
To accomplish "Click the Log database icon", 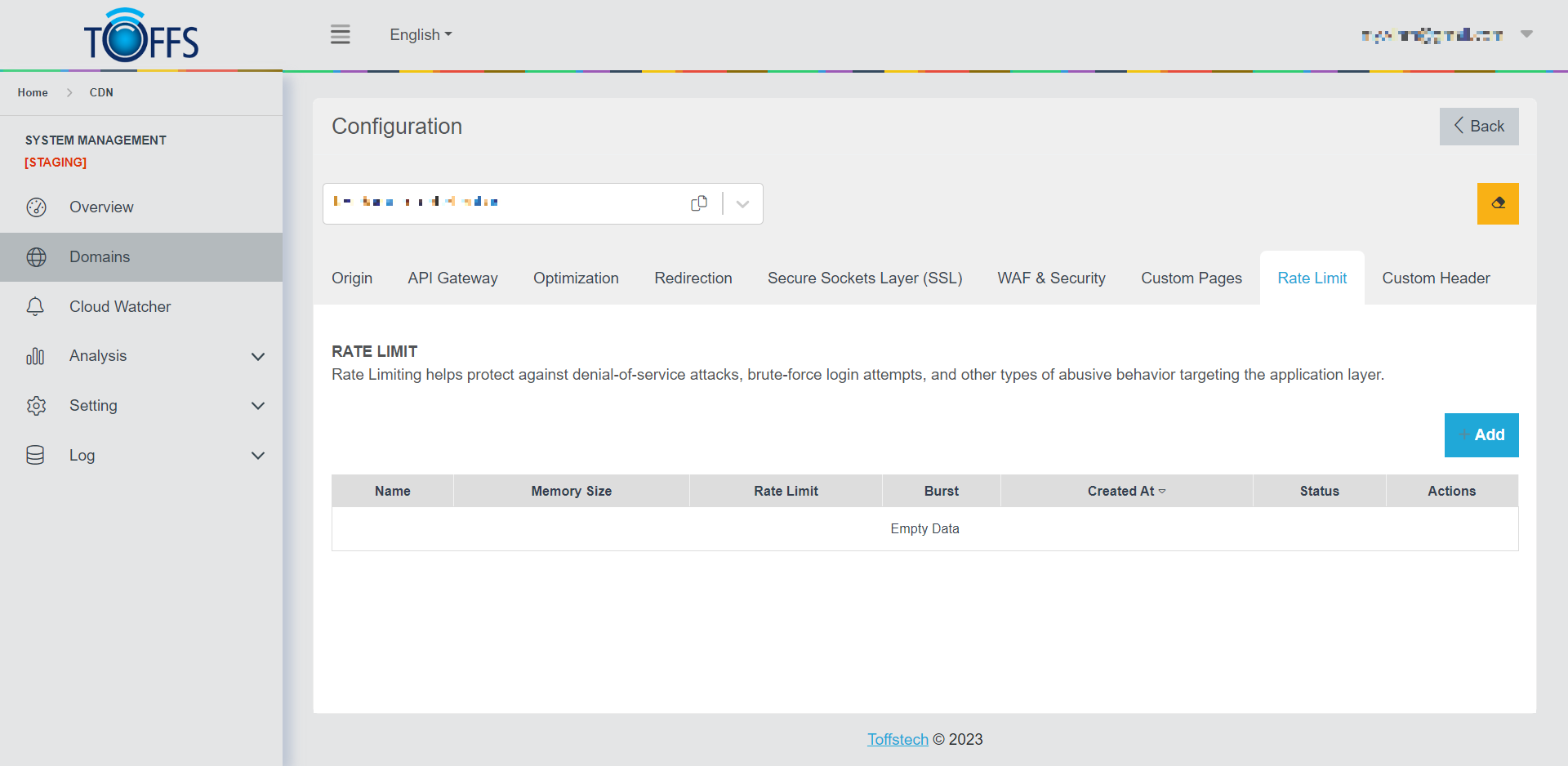I will click(x=36, y=456).
